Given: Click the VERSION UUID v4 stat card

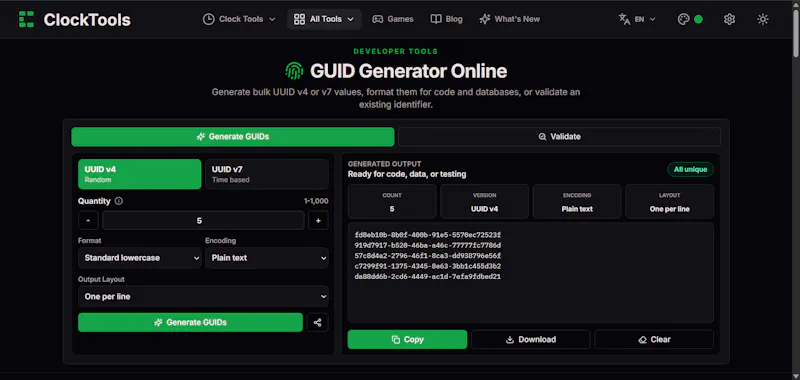Looking at the screenshot, I should 485,201.
